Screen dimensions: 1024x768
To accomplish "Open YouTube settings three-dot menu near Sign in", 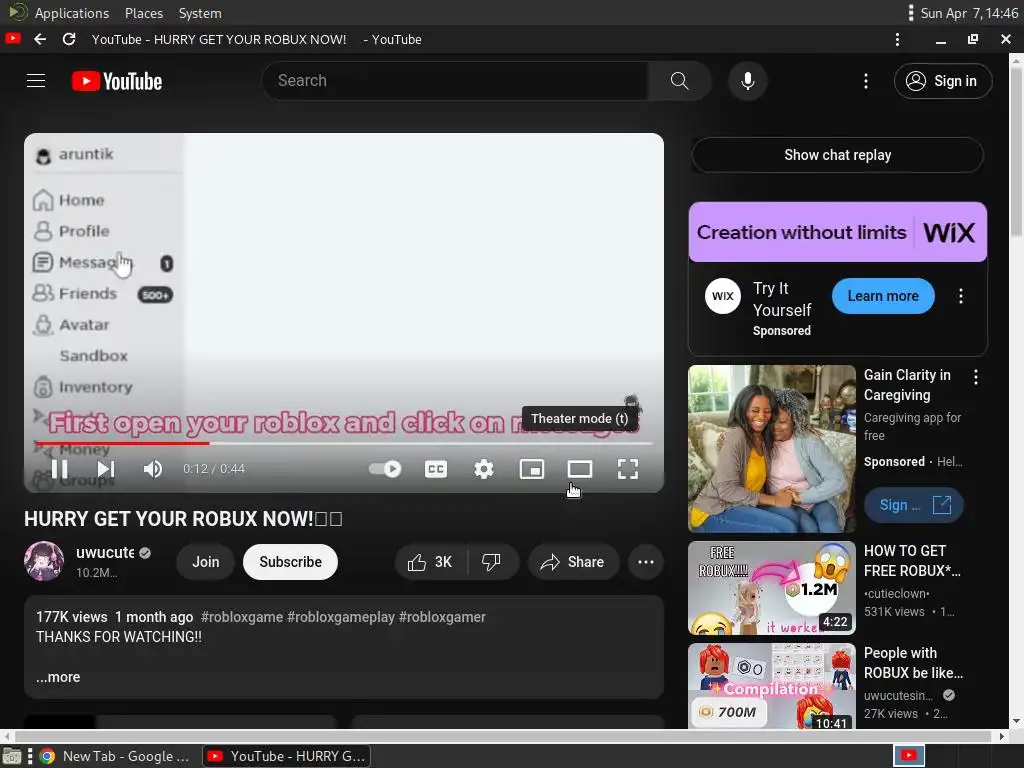I will [866, 81].
